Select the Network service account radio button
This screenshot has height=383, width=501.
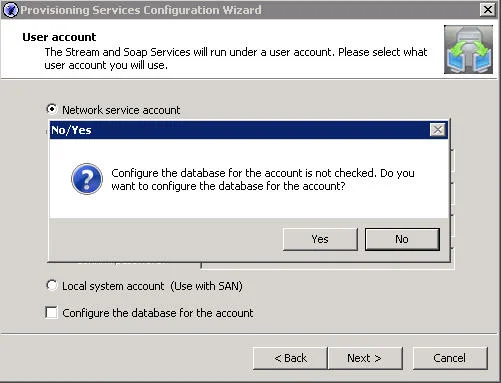51,109
